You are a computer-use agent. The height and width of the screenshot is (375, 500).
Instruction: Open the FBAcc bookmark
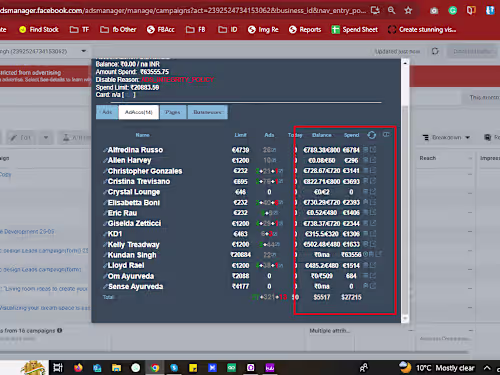[x=161, y=30]
